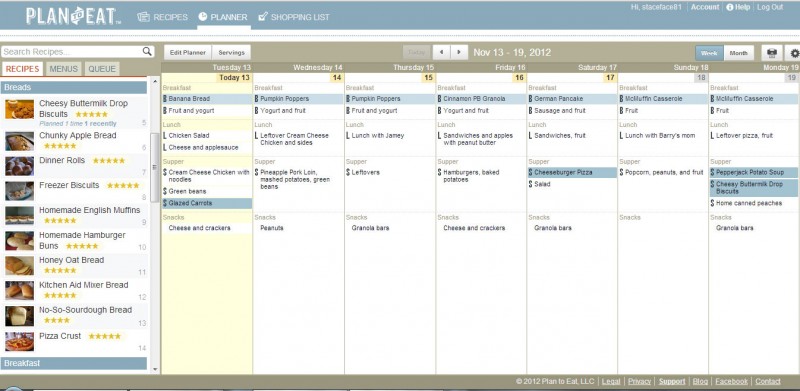Open the Shopping List tab
The image size is (800, 391).
pyautogui.click(x=294, y=17)
